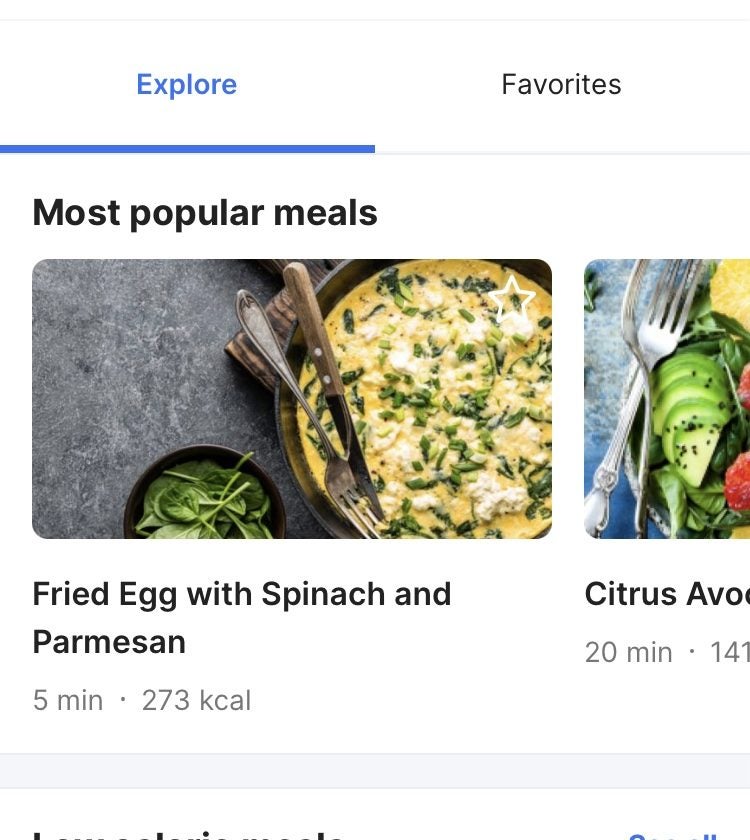Click the word Parmesan in the recipe title
This screenshot has width=750, height=840.
click(x=109, y=641)
